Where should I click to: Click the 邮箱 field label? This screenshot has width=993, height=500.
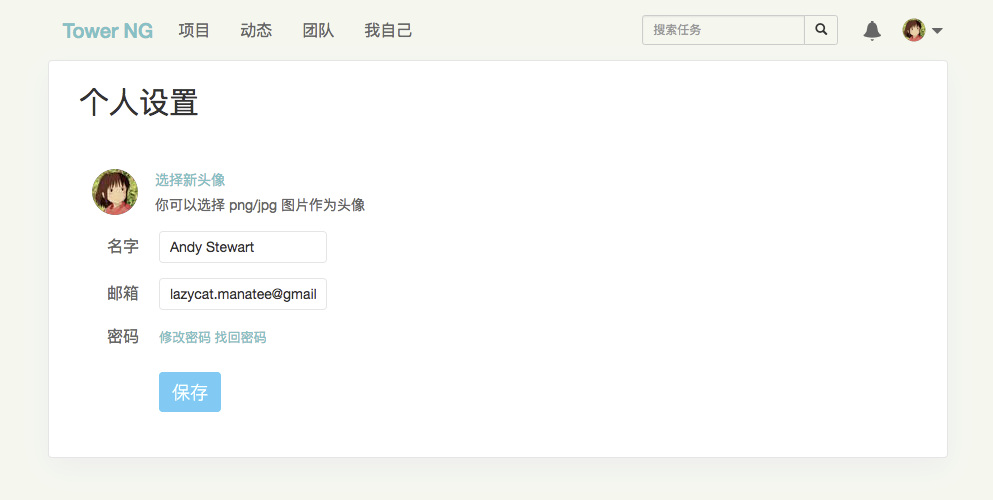pos(123,294)
